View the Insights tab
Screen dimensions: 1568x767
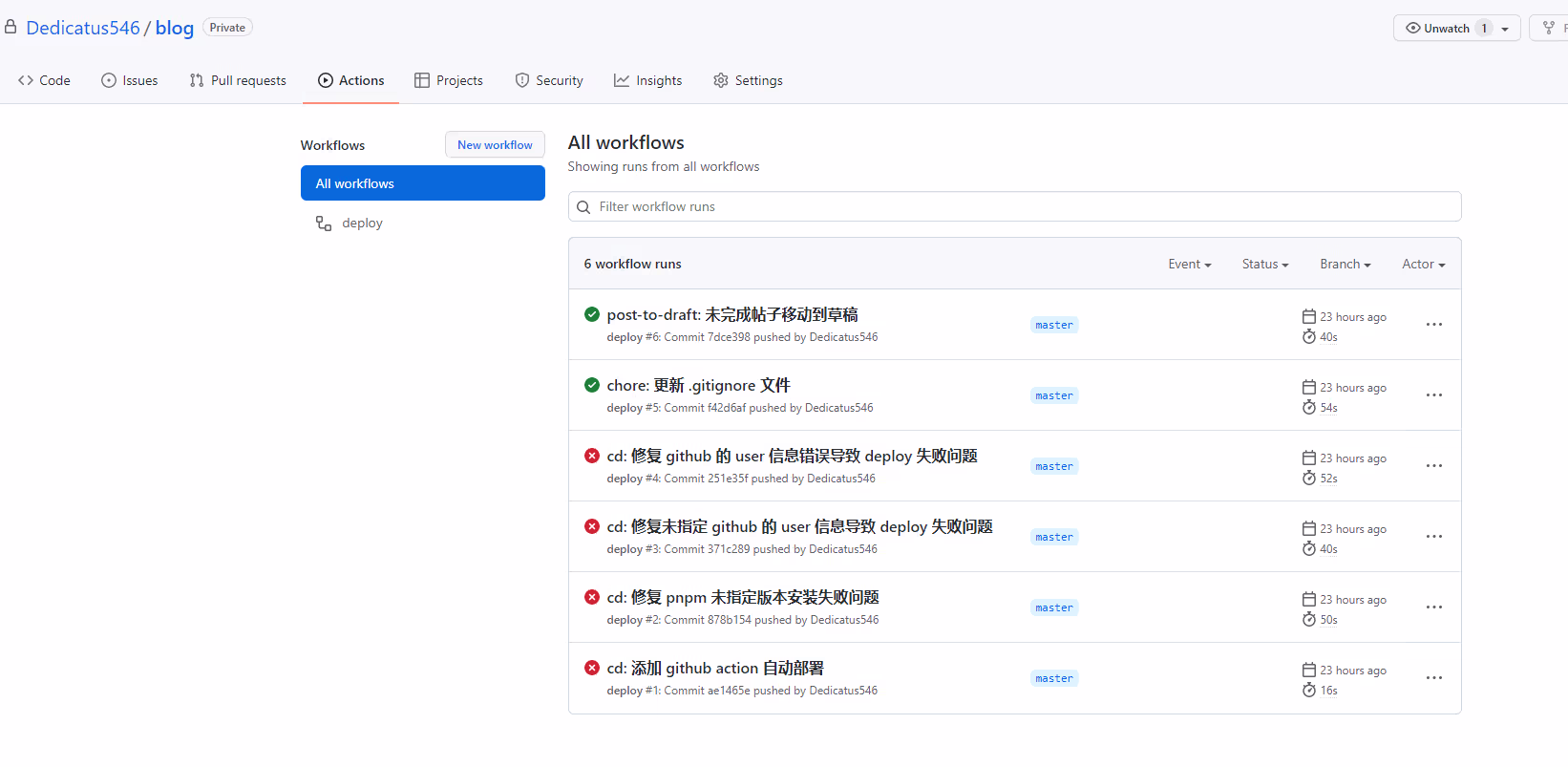click(x=648, y=80)
